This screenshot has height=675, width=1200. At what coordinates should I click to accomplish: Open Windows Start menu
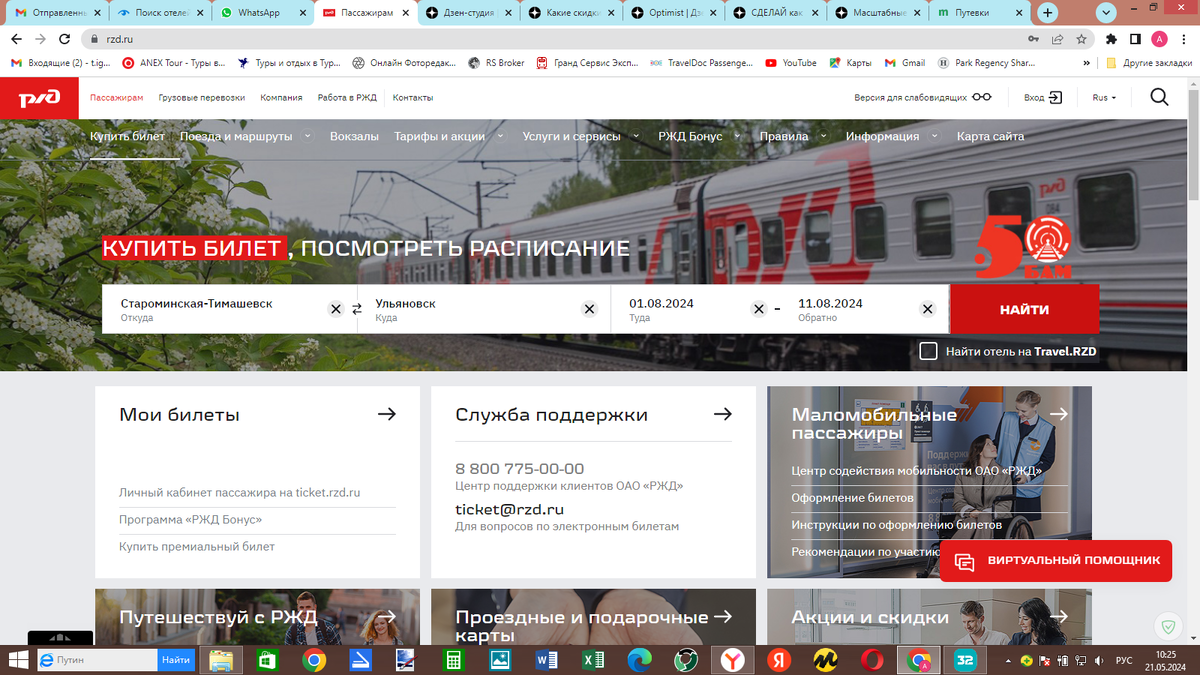[16, 660]
